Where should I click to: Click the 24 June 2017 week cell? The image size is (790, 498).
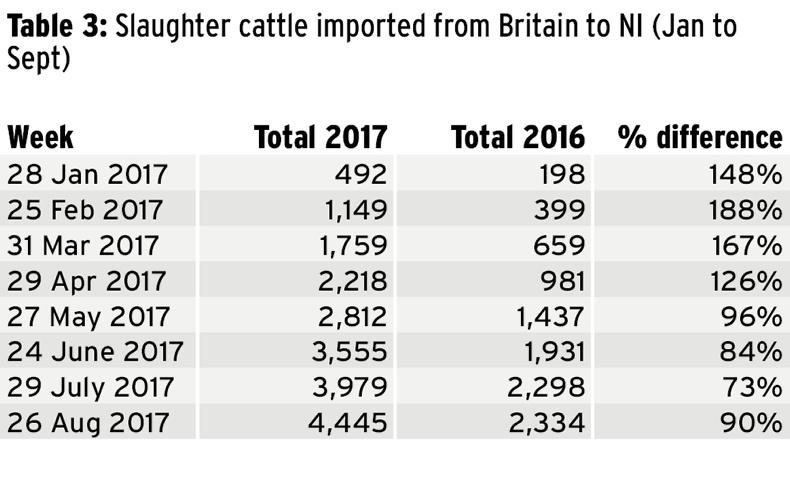[x=95, y=351]
